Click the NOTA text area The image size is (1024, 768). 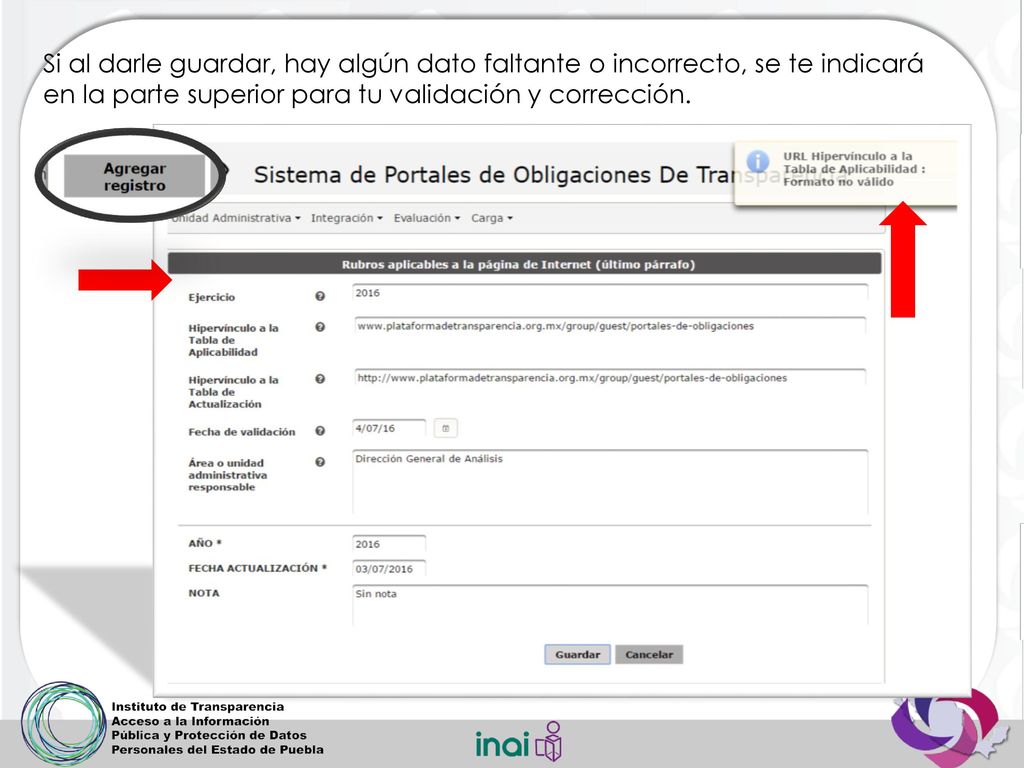[x=610, y=605]
